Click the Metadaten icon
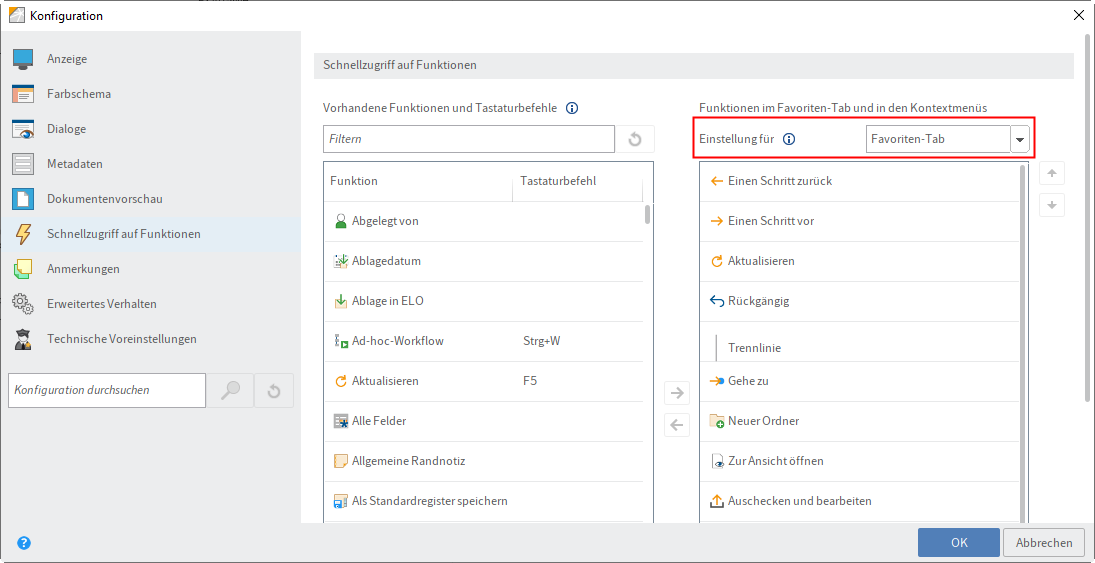This screenshot has height=563, width=1095. [23, 164]
